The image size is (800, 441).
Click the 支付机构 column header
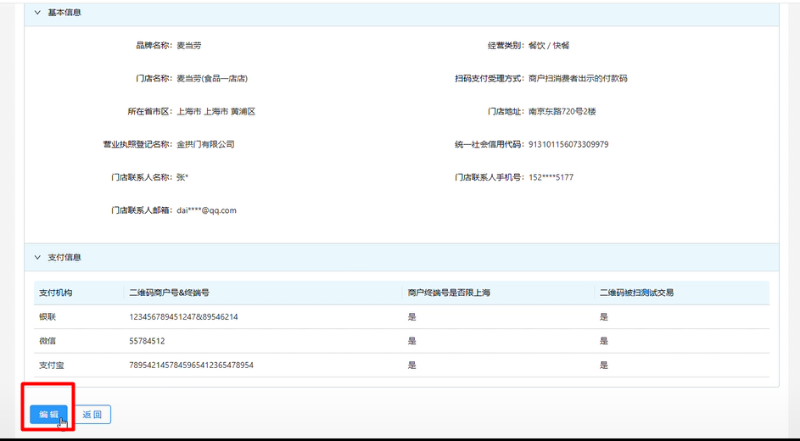(56, 293)
